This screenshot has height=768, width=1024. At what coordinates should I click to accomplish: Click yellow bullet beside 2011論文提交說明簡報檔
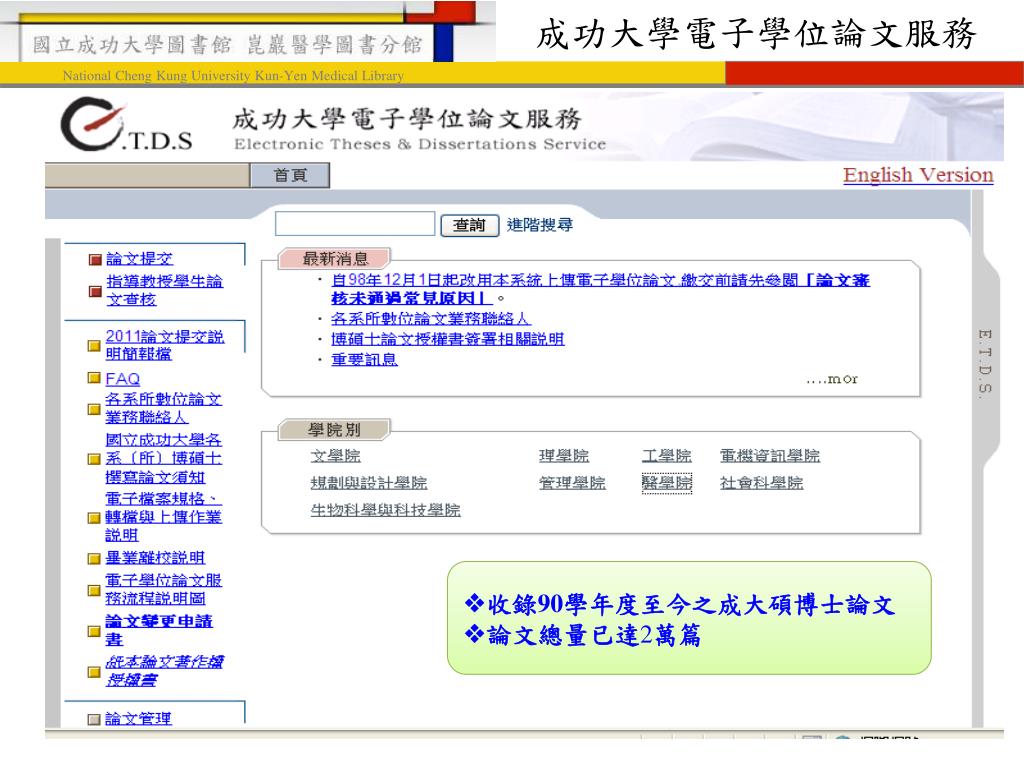coord(94,345)
